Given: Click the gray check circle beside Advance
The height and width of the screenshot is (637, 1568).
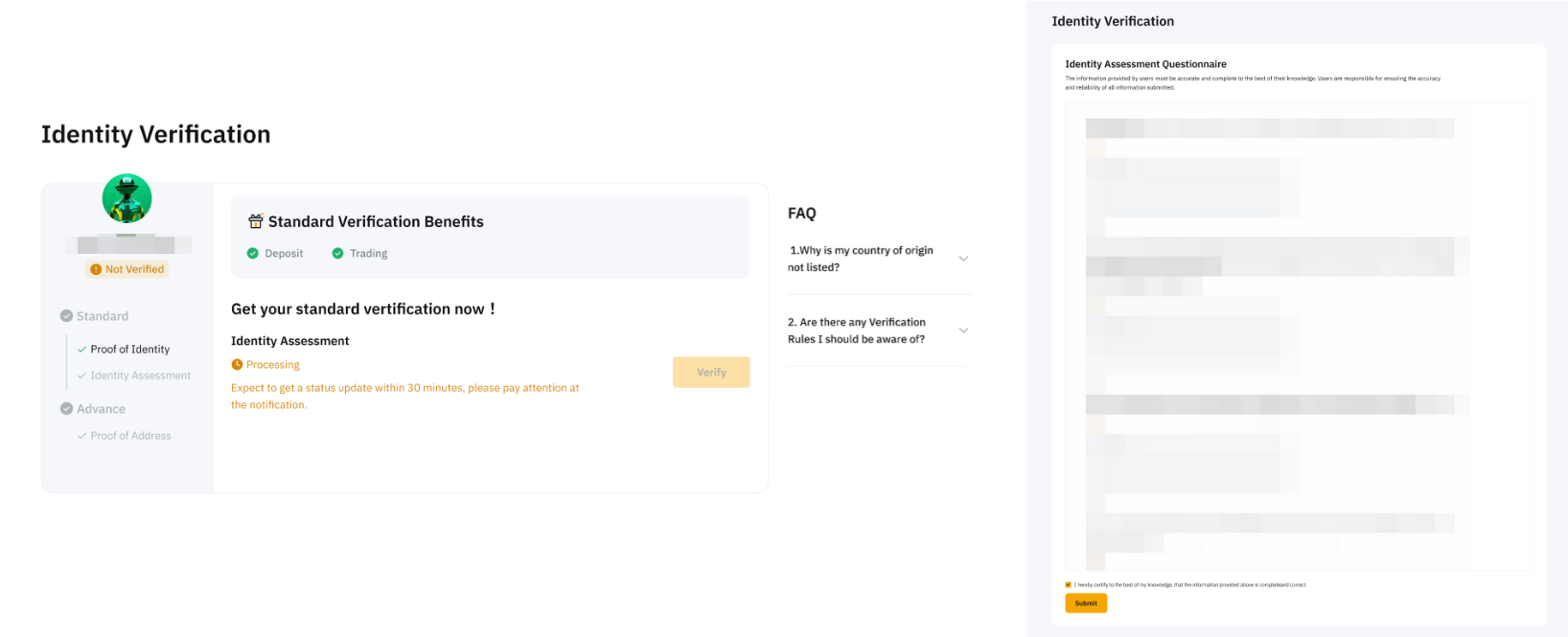Looking at the screenshot, I should (x=66, y=409).
